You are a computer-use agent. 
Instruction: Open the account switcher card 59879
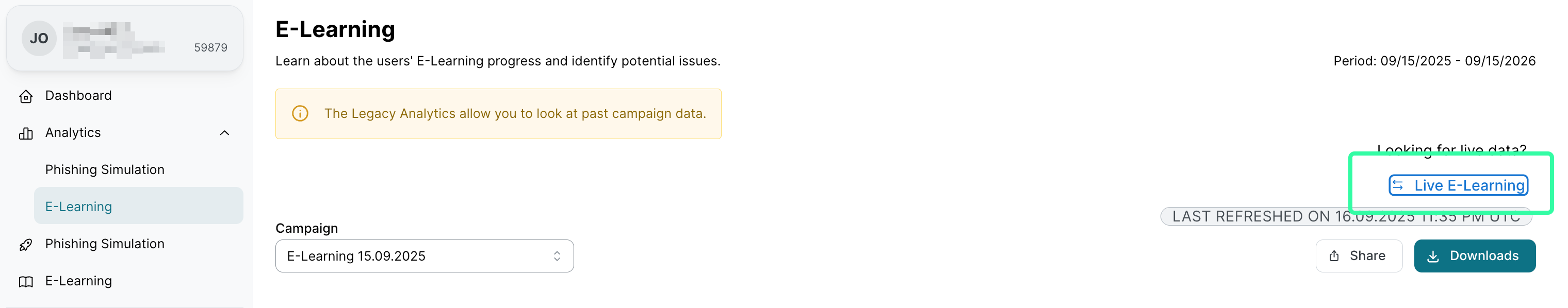(x=125, y=39)
